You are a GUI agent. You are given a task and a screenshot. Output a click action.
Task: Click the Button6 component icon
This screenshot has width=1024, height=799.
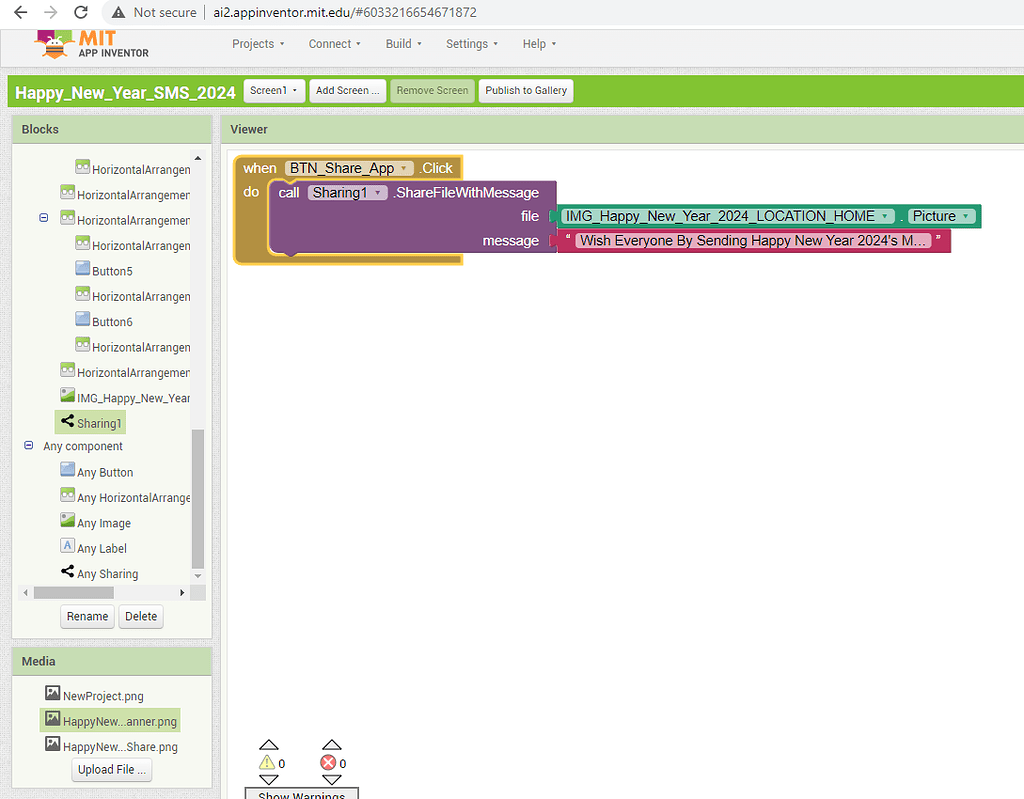point(83,321)
